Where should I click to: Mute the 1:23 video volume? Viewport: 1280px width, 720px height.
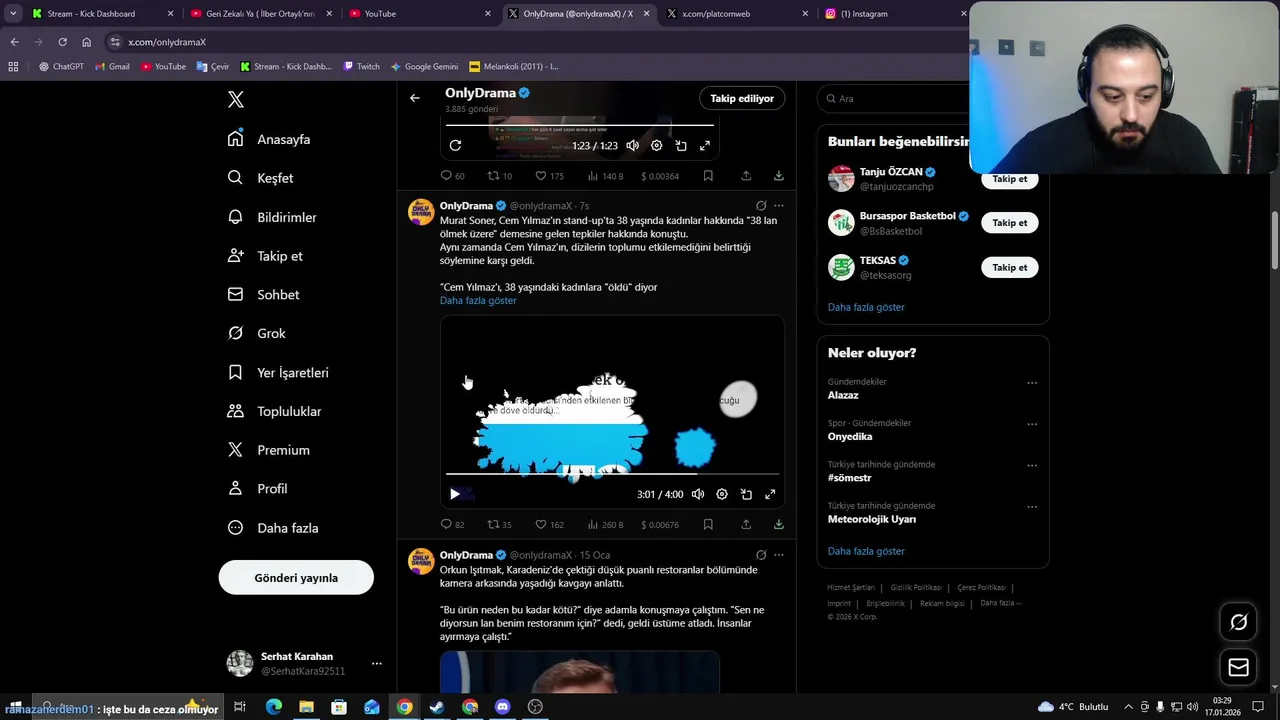click(x=632, y=146)
